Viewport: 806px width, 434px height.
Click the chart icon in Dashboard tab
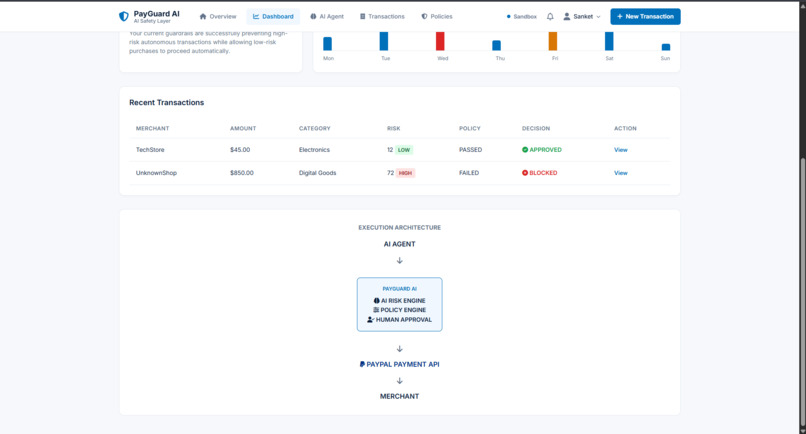256,16
